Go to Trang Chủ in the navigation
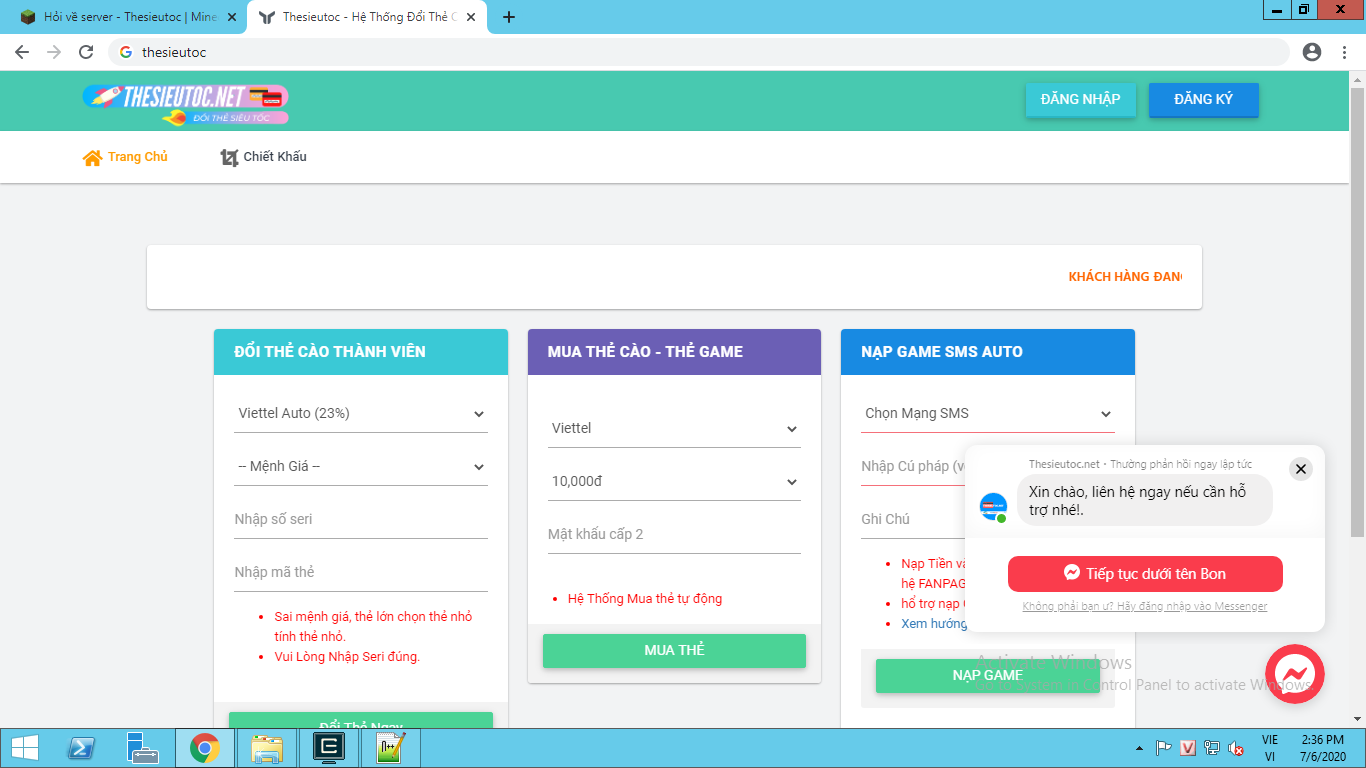This screenshot has height=768, width=1366. pos(125,157)
